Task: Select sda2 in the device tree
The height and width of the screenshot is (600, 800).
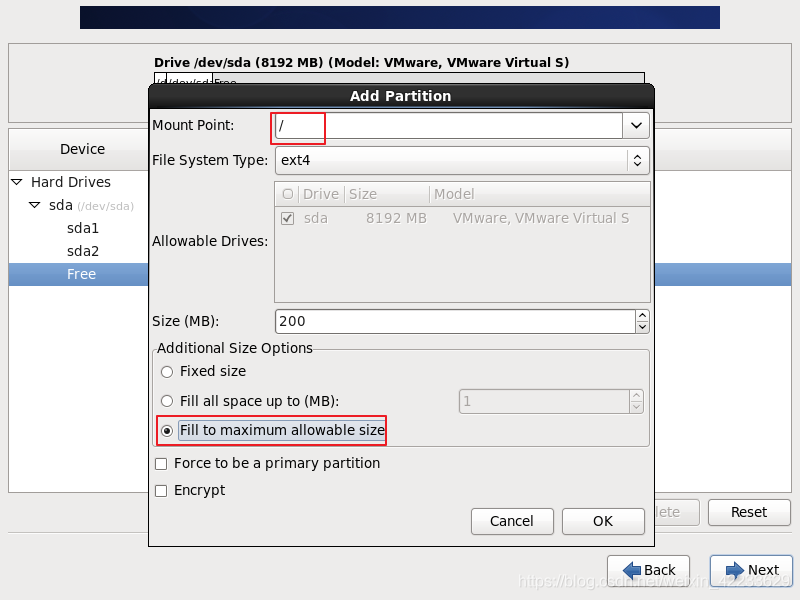Action: [x=83, y=251]
